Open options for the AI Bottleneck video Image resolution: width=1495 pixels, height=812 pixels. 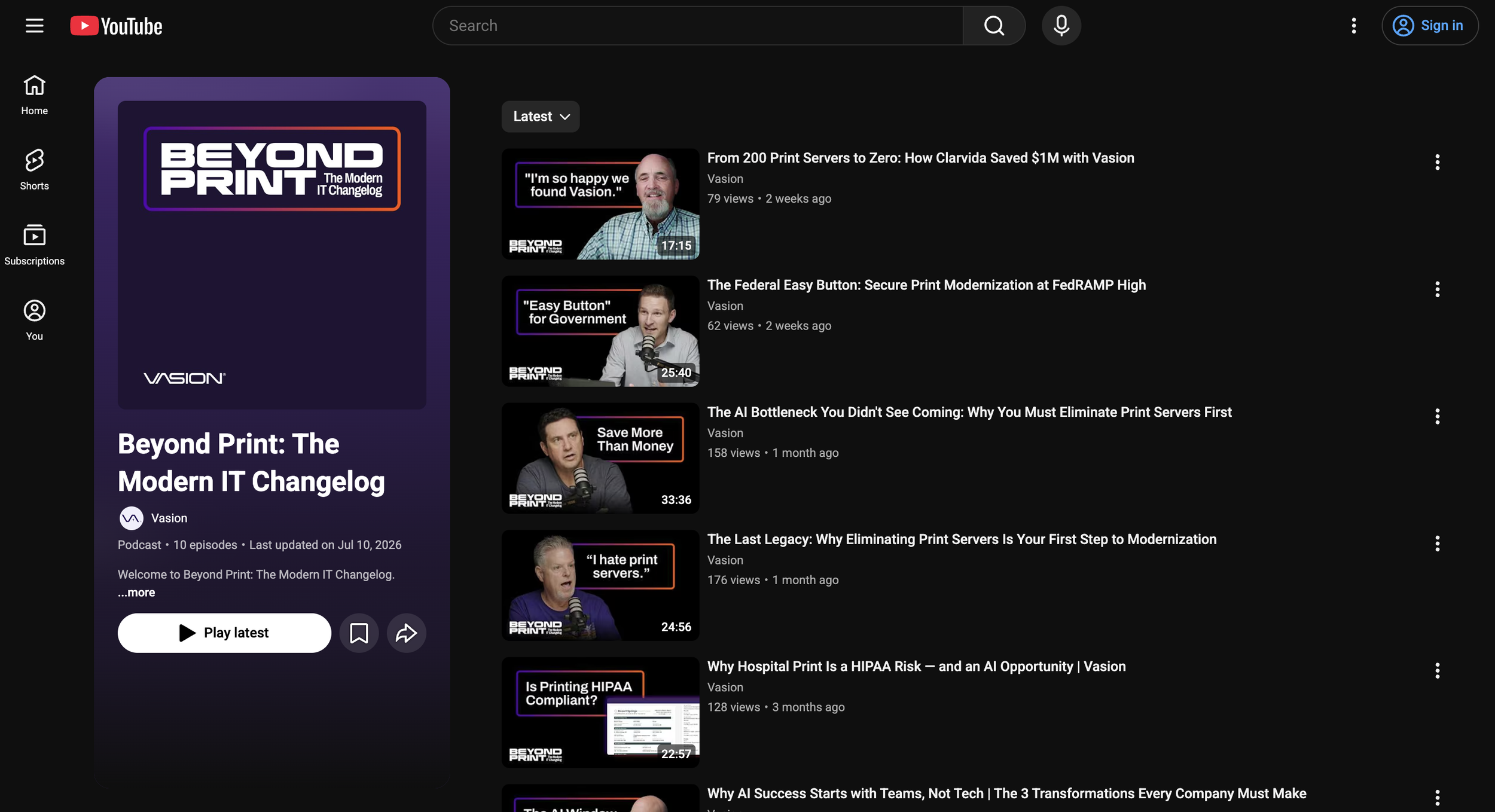point(1438,416)
